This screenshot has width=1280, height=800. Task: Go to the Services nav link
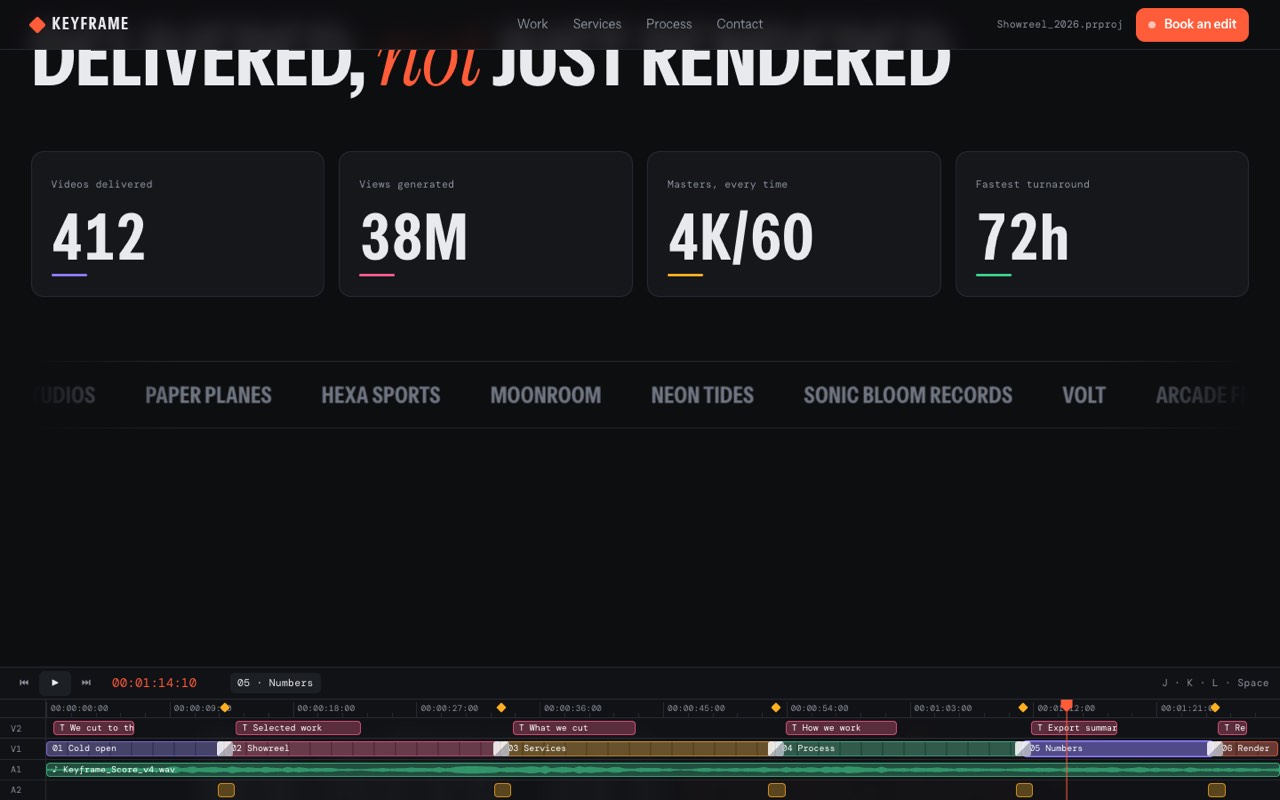[x=597, y=24]
